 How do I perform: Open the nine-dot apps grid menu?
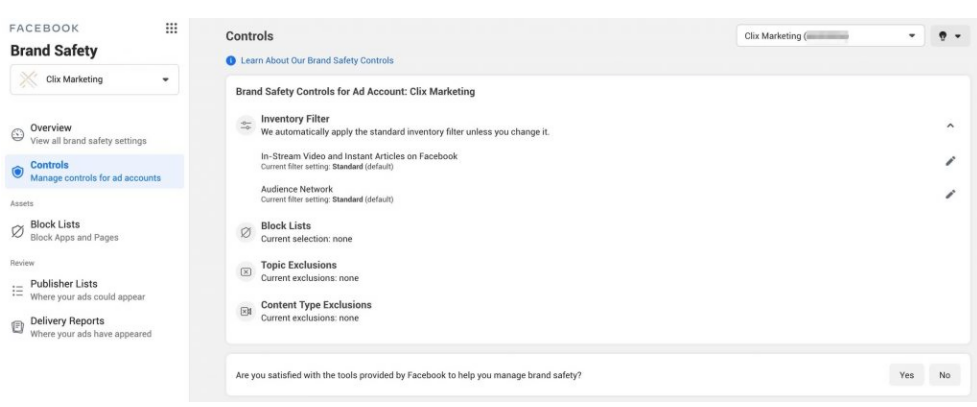[x=171, y=29]
